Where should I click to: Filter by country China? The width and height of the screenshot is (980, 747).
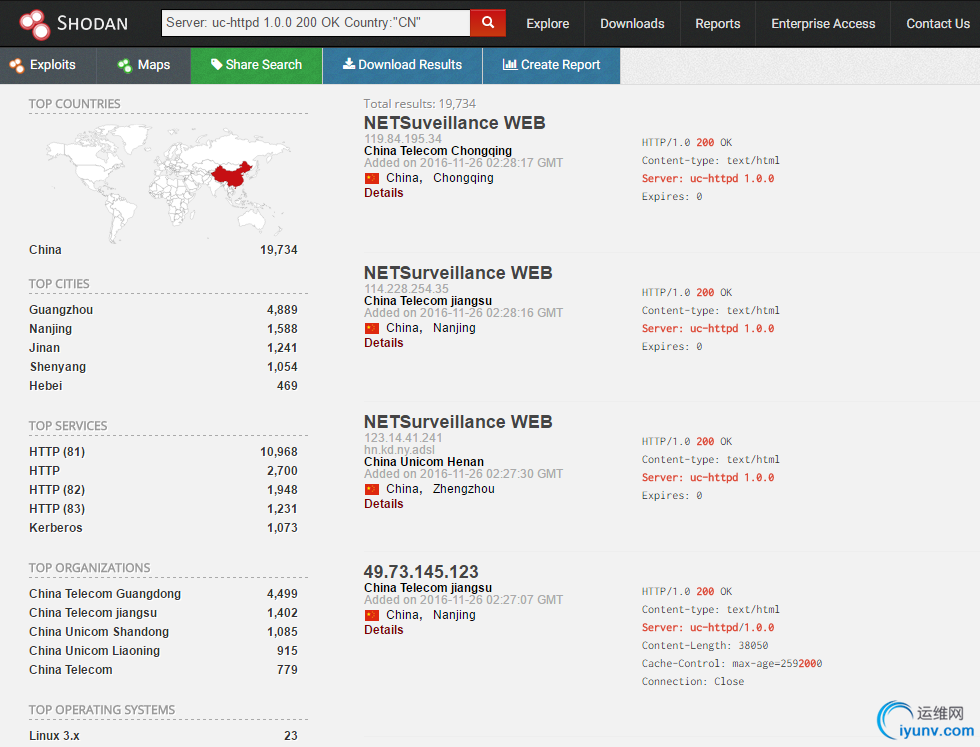pyautogui.click(x=45, y=250)
